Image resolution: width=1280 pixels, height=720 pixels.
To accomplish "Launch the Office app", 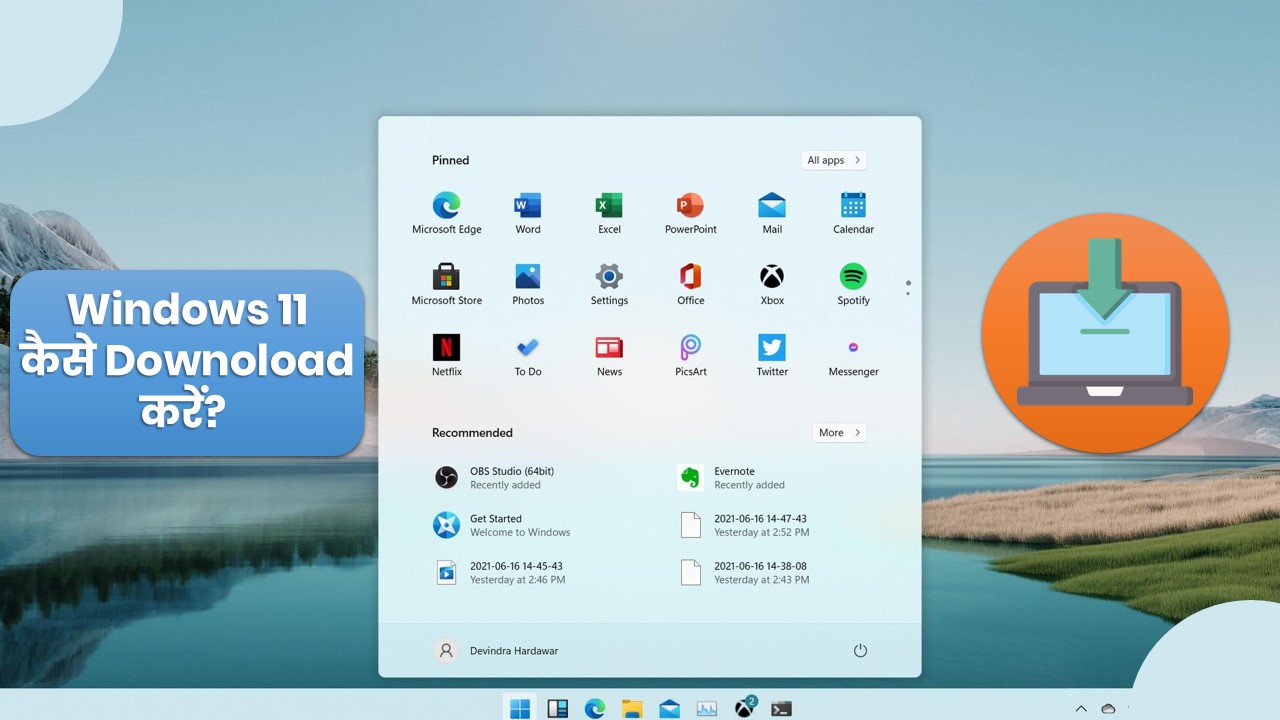I will [x=690, y=285].
